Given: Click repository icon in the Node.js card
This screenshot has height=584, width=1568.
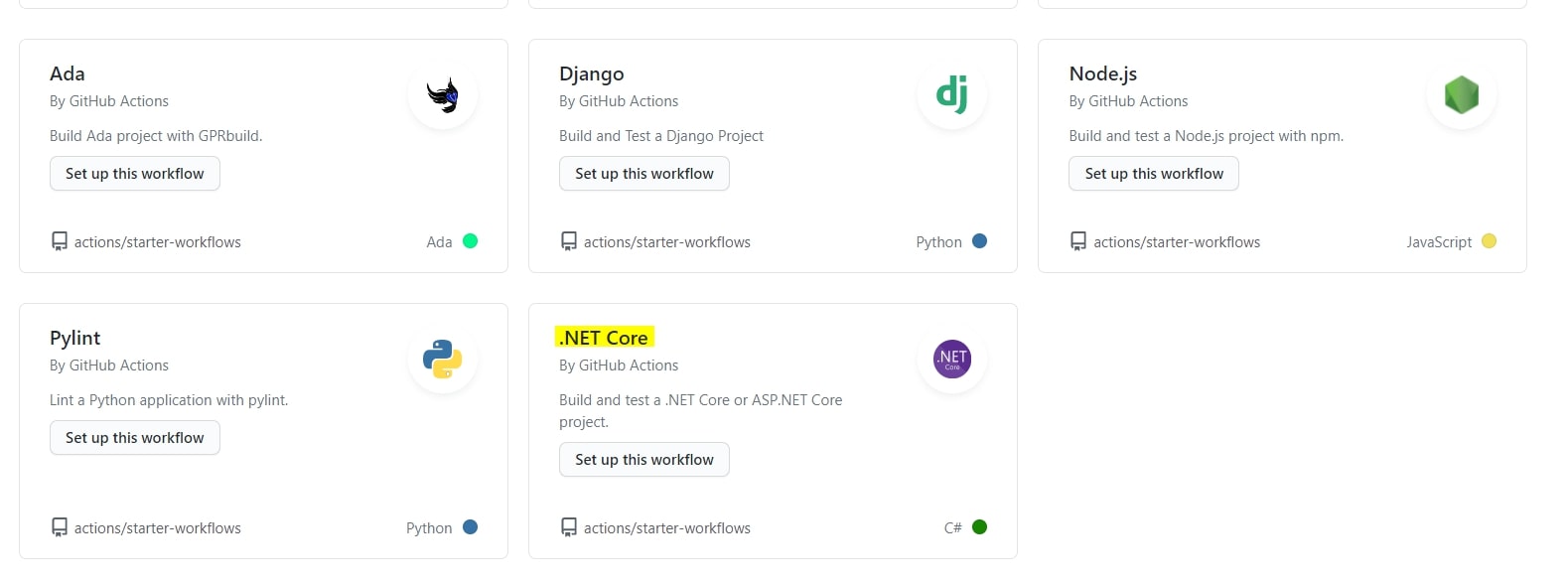Looking at the screenshot, I should (x=1078, y=241).
